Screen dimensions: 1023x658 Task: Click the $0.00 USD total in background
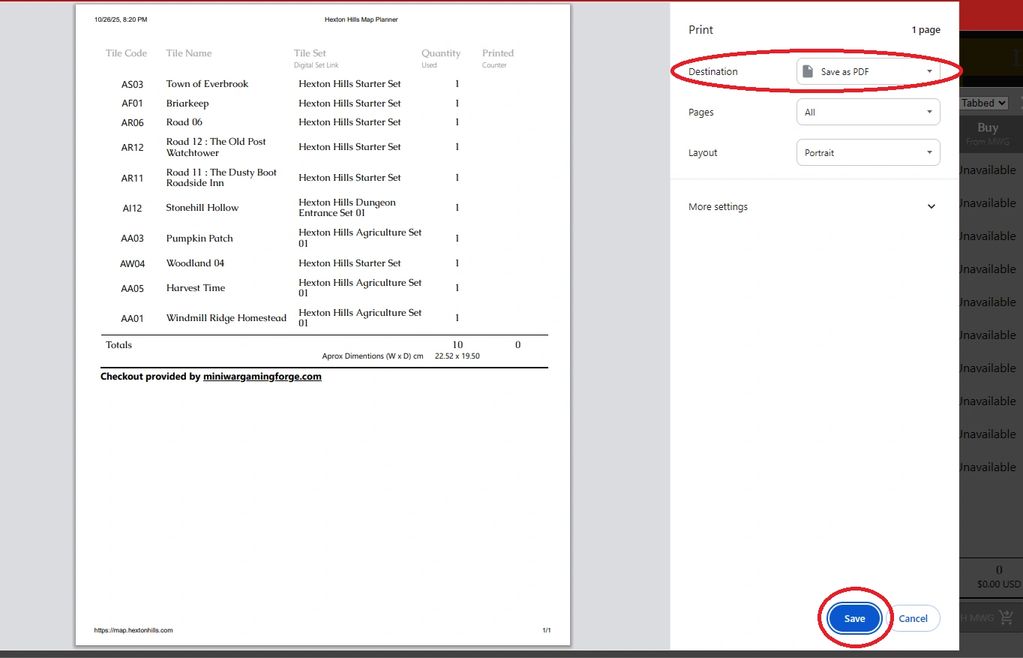(x=998, y=584)
